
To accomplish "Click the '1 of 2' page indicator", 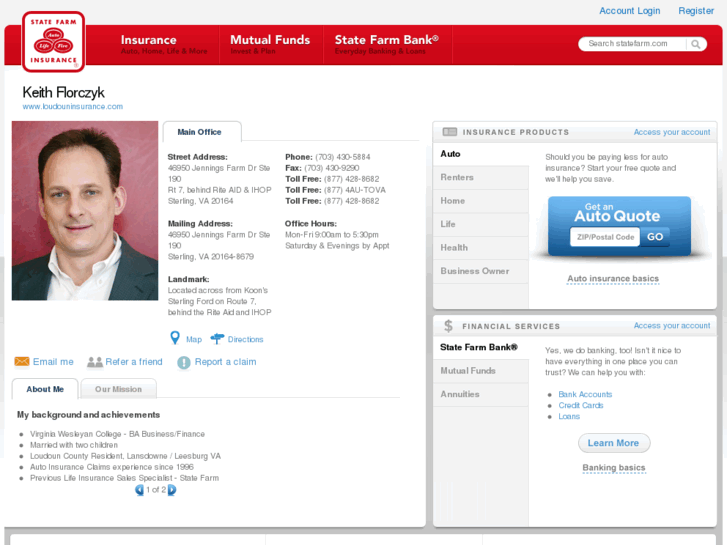I will tap(156, 490).
